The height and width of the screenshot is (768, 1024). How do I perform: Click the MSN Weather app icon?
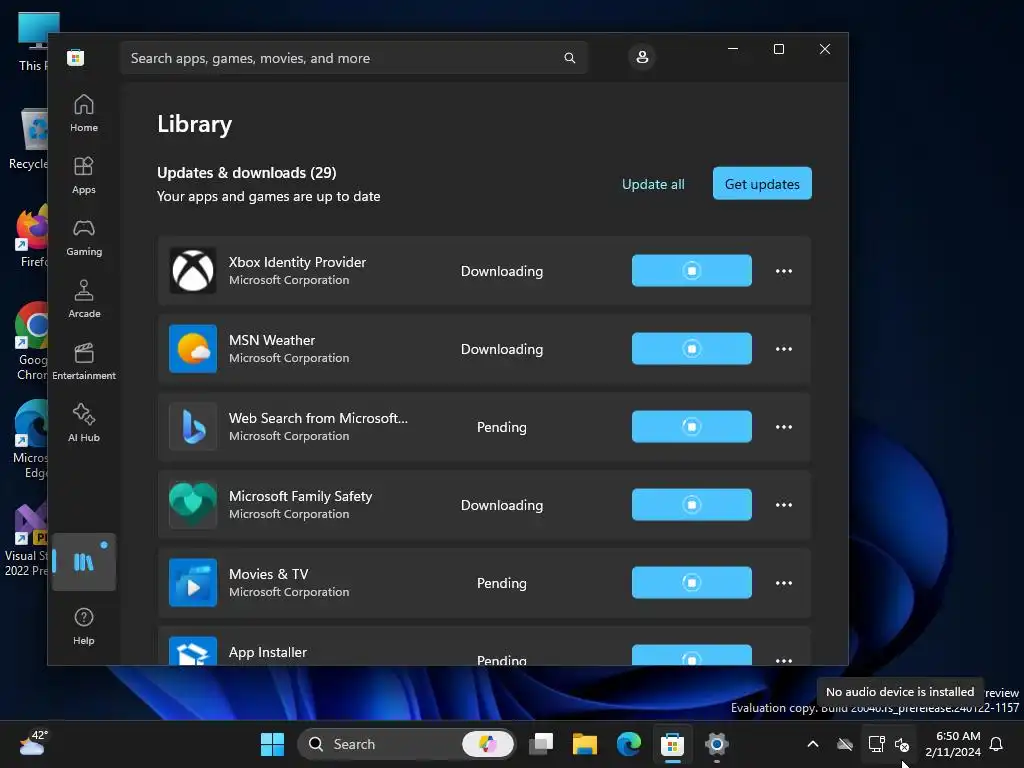tap(193, 349)
